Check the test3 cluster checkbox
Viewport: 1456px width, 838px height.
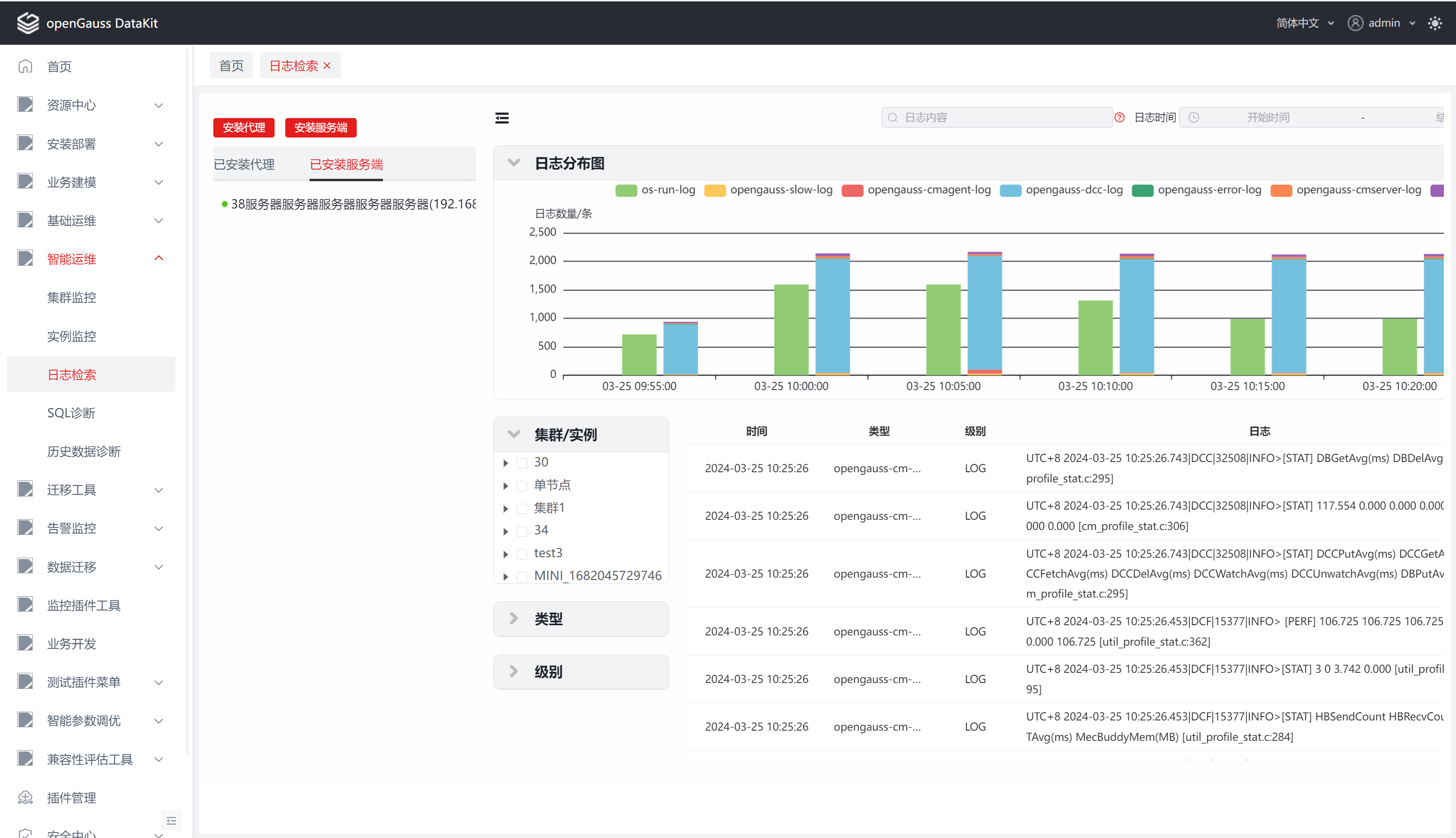tap(521, 554)
